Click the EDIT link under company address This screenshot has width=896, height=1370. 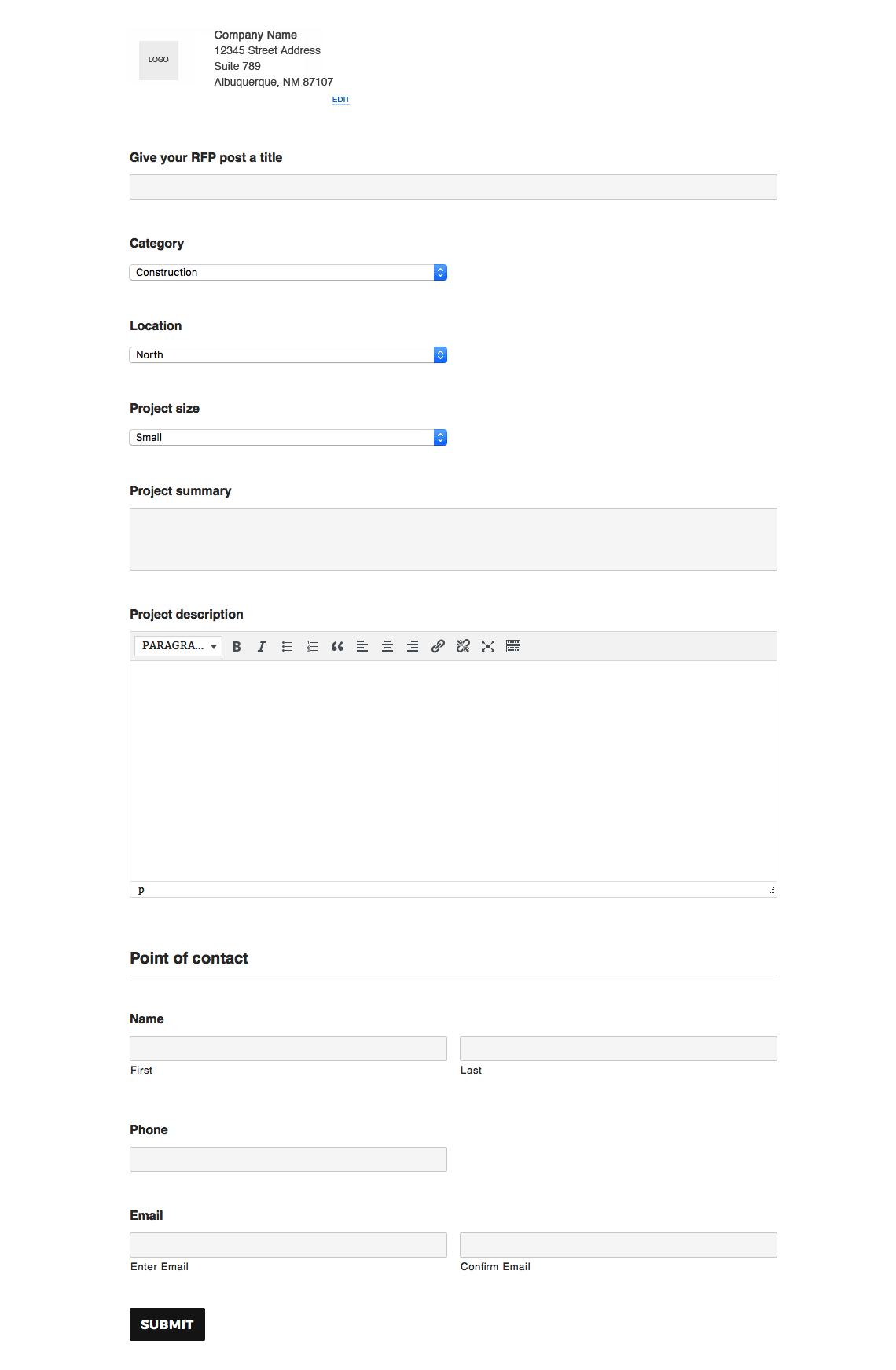click(340, 100)
